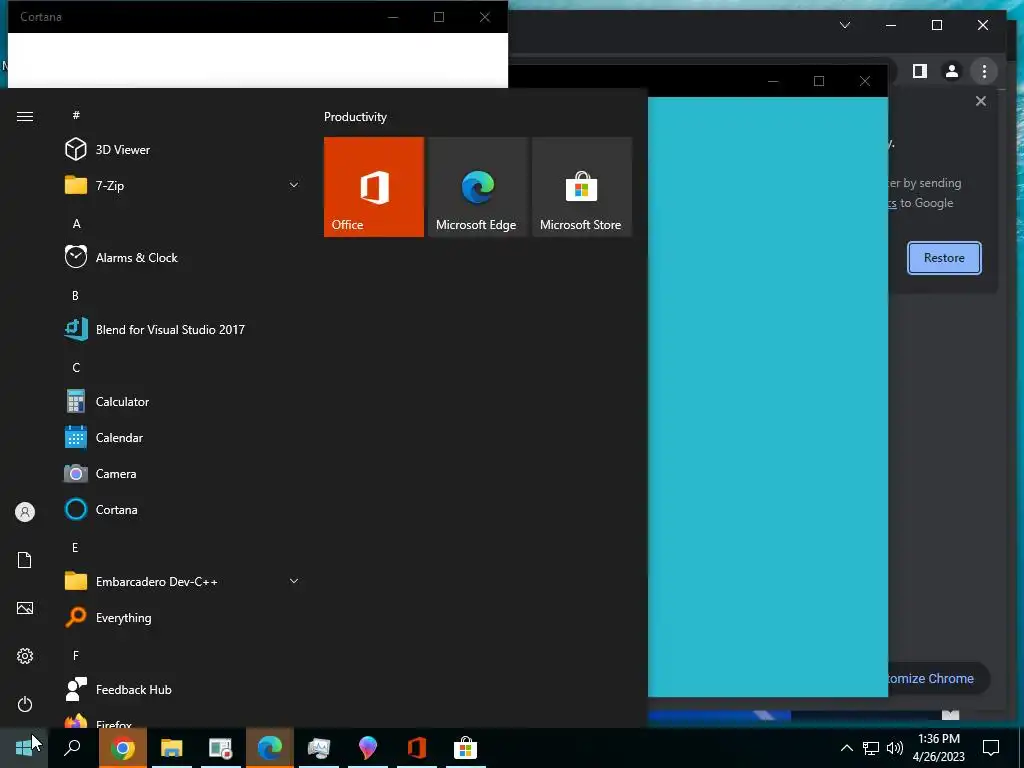
Task: Jump to letter C section header
Action: (x=76, y=368)
